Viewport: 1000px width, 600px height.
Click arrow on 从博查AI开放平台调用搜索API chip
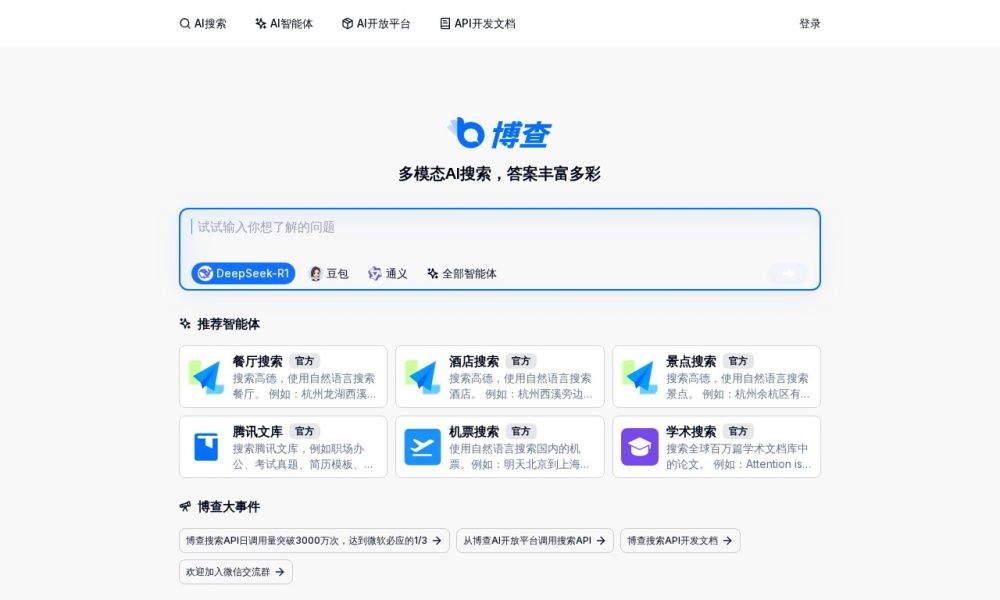pyautogui.click(x=601, y=541)
